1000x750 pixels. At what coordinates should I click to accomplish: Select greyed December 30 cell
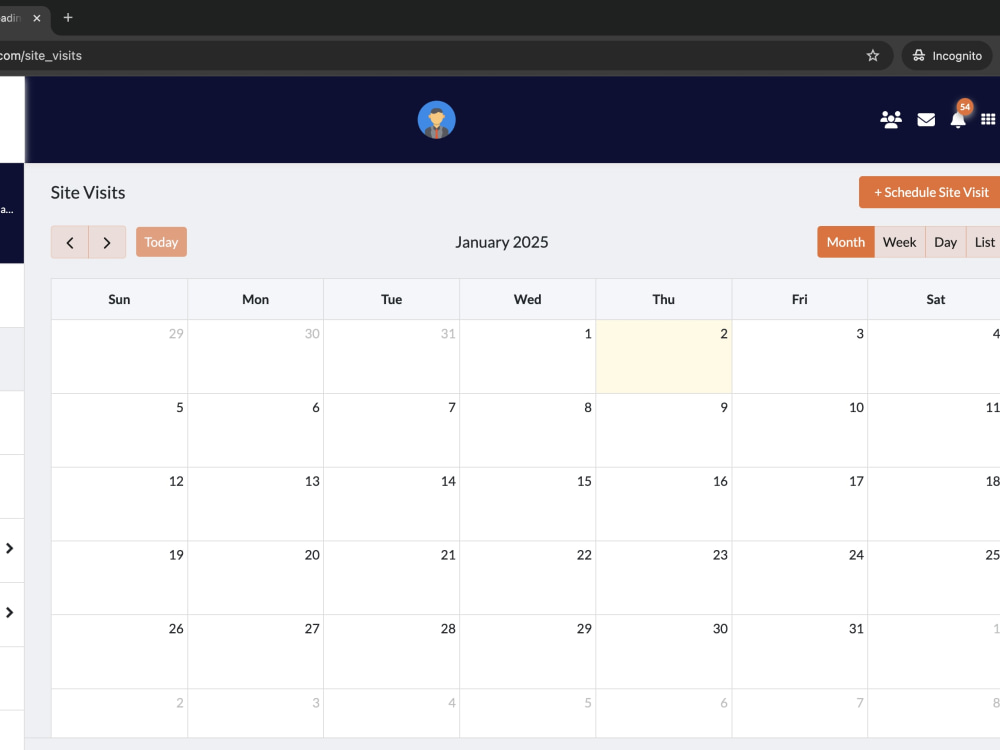(255, 357)
